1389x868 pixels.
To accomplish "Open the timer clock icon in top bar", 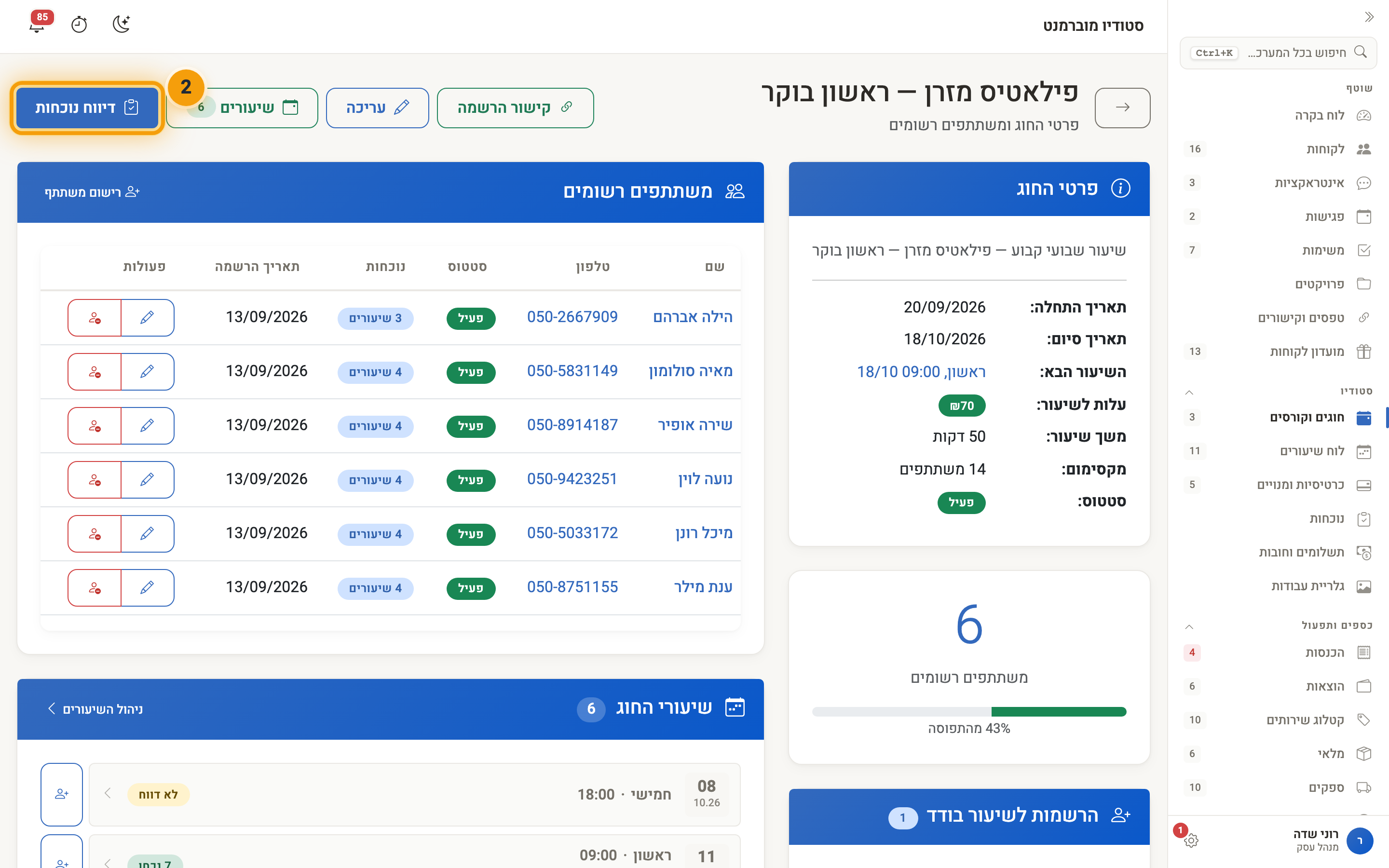I will point(79,25).
